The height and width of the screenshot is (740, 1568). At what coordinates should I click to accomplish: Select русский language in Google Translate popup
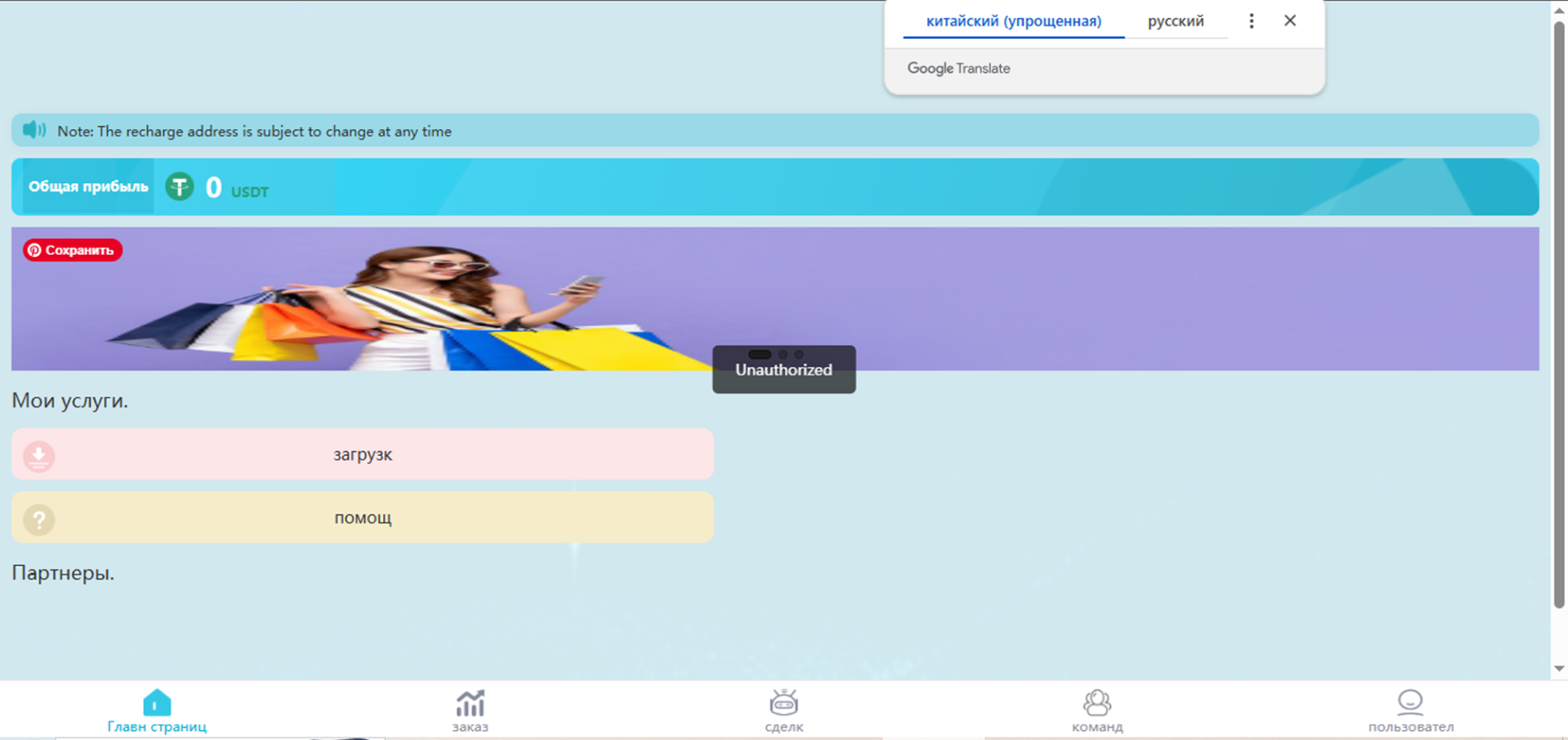pyautogui.click(x=1176, y=21)
